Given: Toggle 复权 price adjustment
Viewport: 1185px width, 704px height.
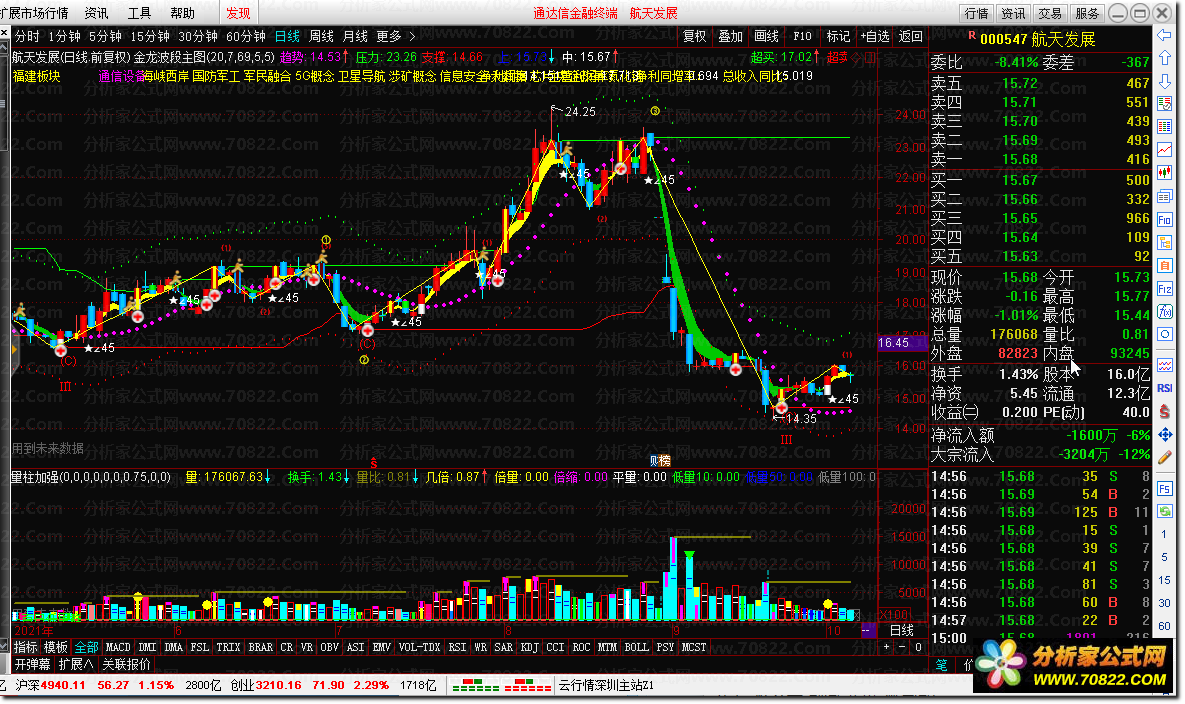Looking at the screenshot, I should pos(695,36).
